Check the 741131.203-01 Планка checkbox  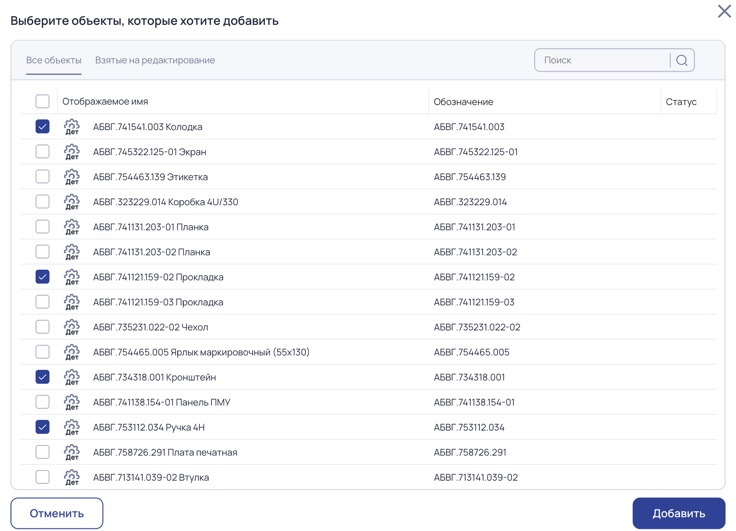click(42, 227)
